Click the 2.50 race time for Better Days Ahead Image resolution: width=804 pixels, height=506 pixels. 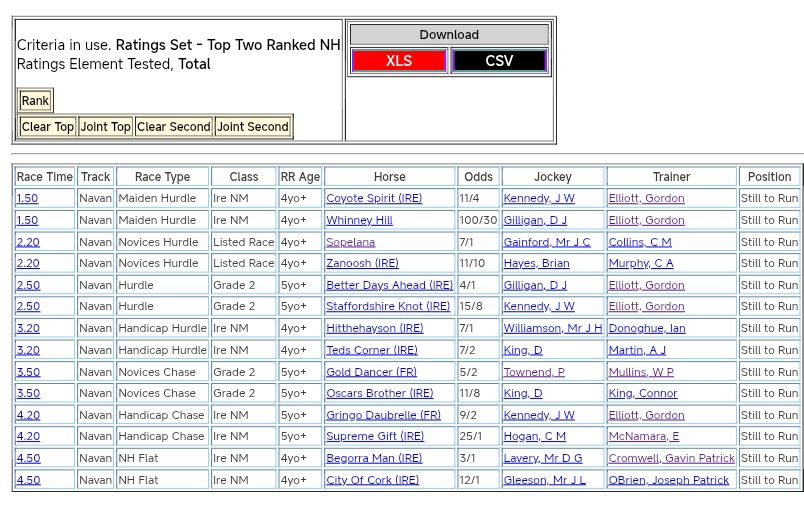point(28,285)
